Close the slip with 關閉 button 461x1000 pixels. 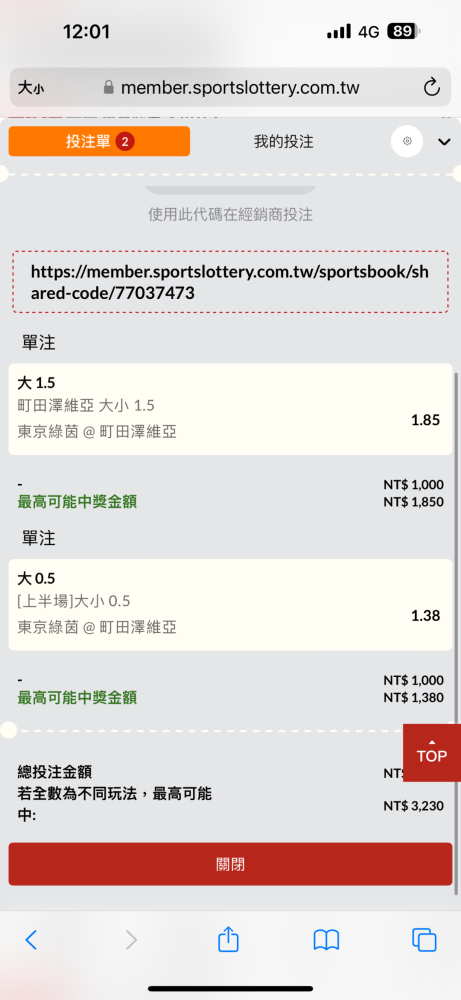[x=230, y=864]
